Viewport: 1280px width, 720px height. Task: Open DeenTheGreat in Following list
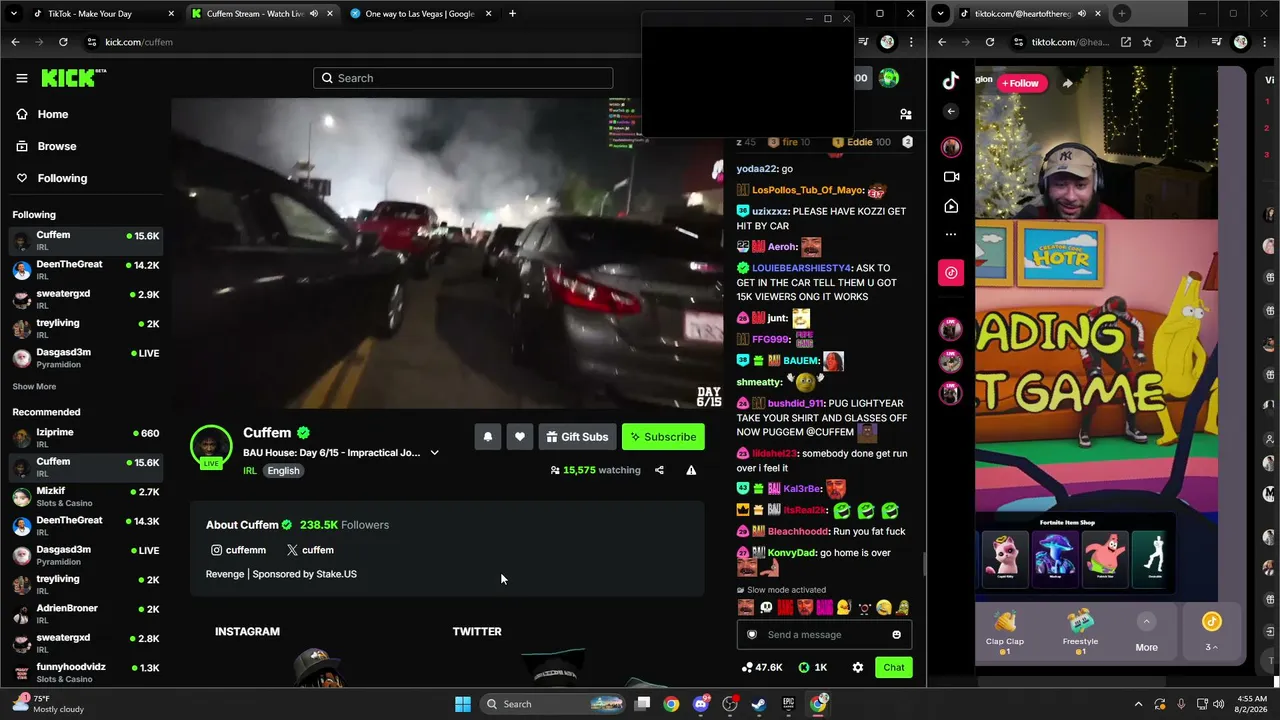(x=84, y=270)
